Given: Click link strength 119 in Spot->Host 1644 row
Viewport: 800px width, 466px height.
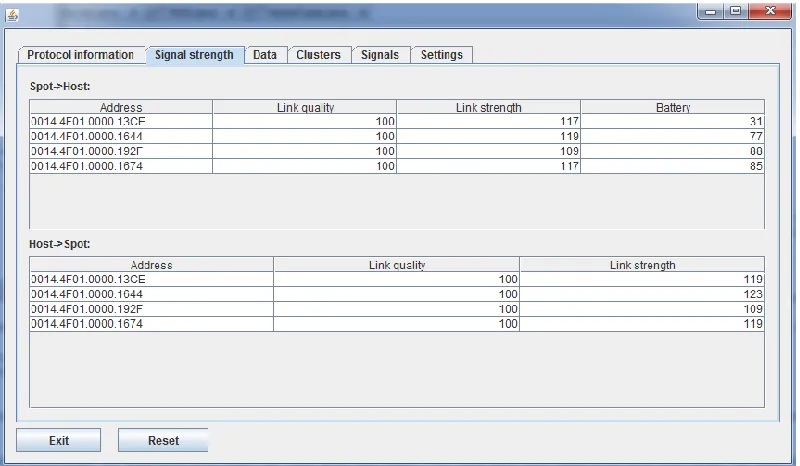Looking at the screenshot, I should [489, 136].
